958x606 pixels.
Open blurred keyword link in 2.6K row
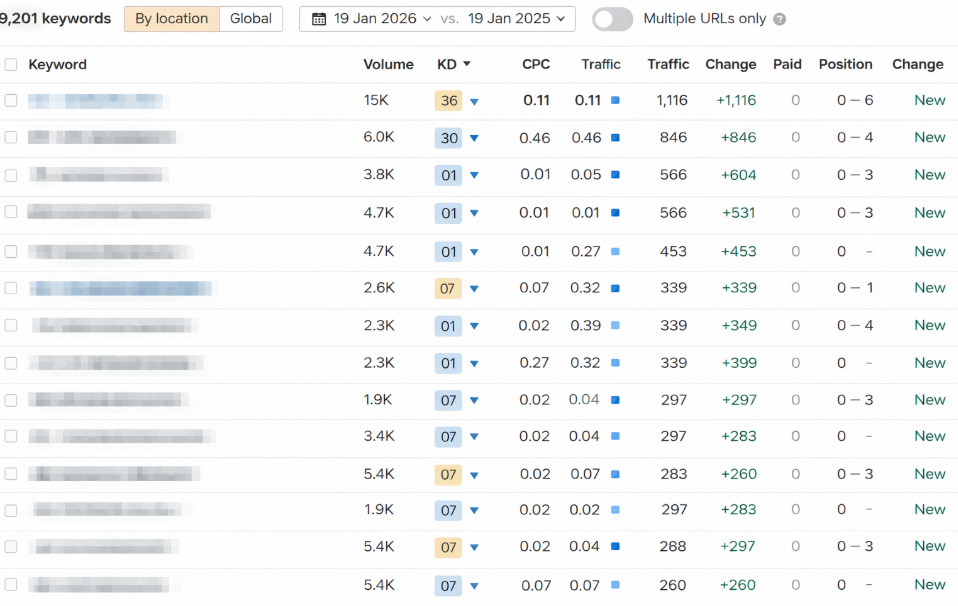pos(121,288)
